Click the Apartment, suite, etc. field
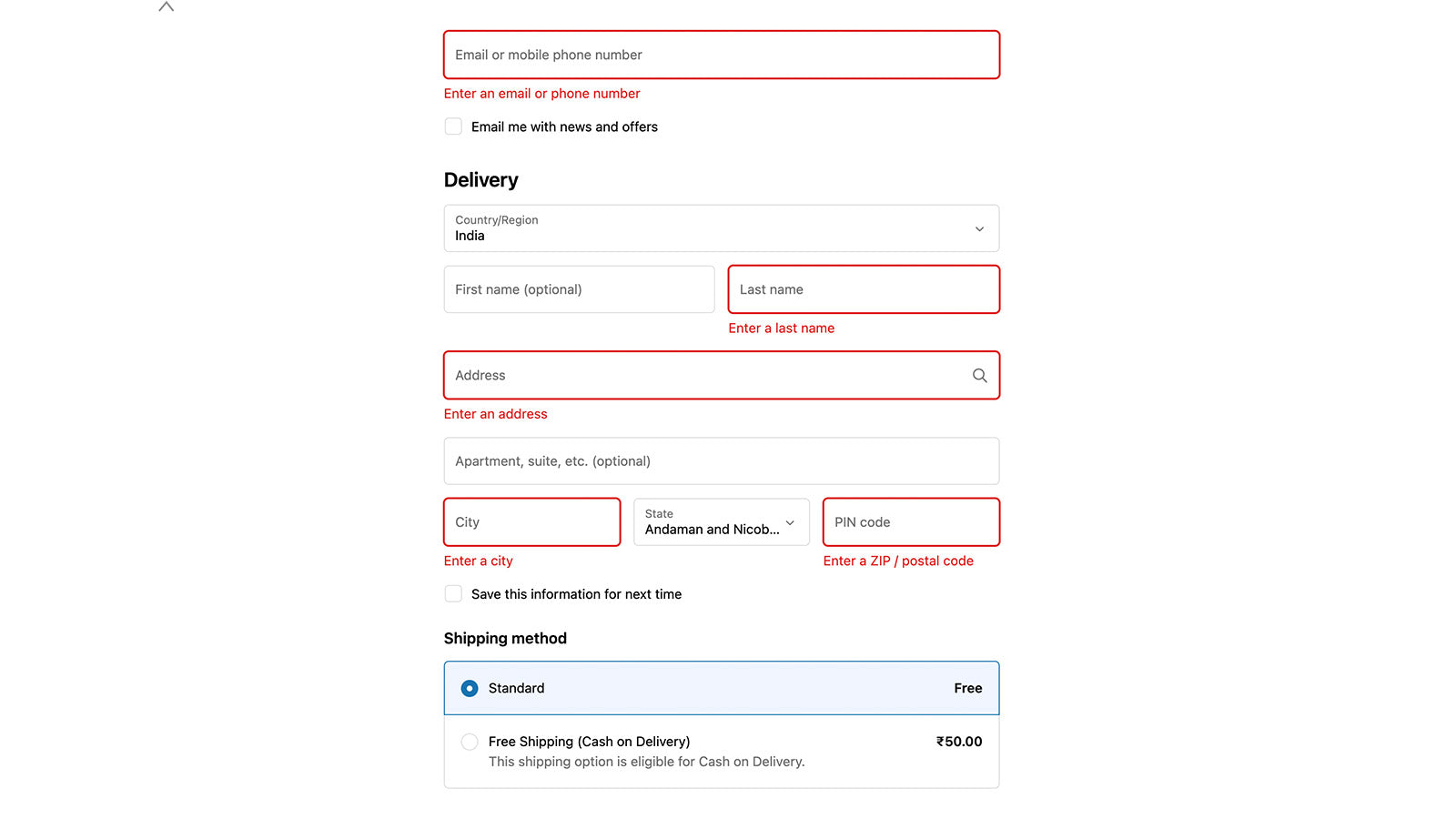The width and height of the screenshot is (1456, 819). 721,461
